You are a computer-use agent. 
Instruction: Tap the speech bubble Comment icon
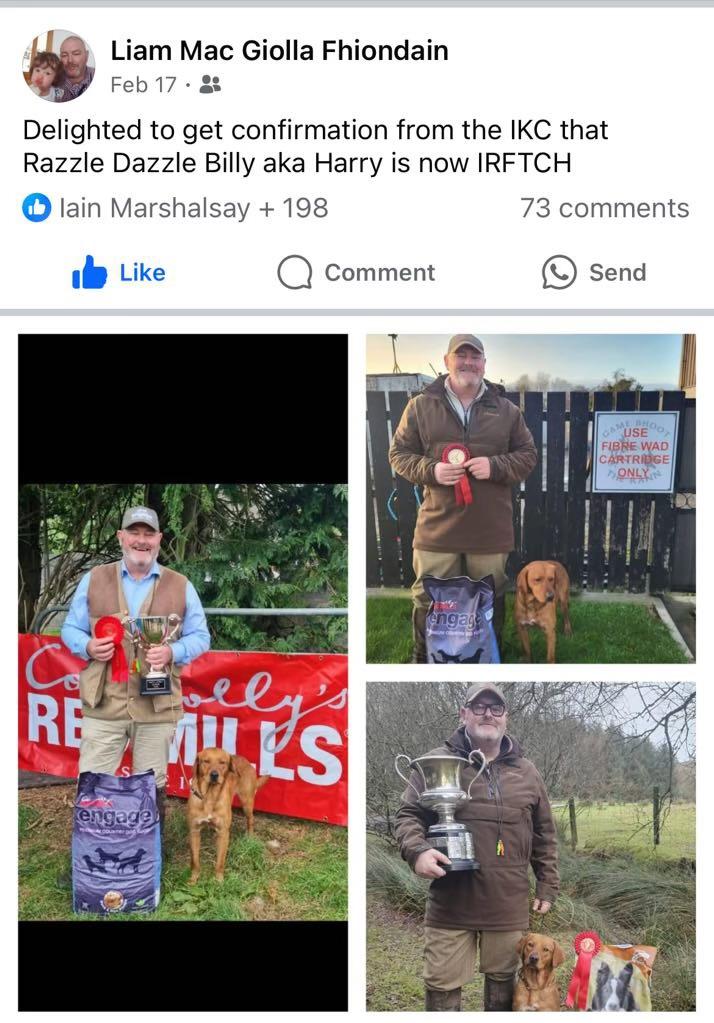point(294,272)
